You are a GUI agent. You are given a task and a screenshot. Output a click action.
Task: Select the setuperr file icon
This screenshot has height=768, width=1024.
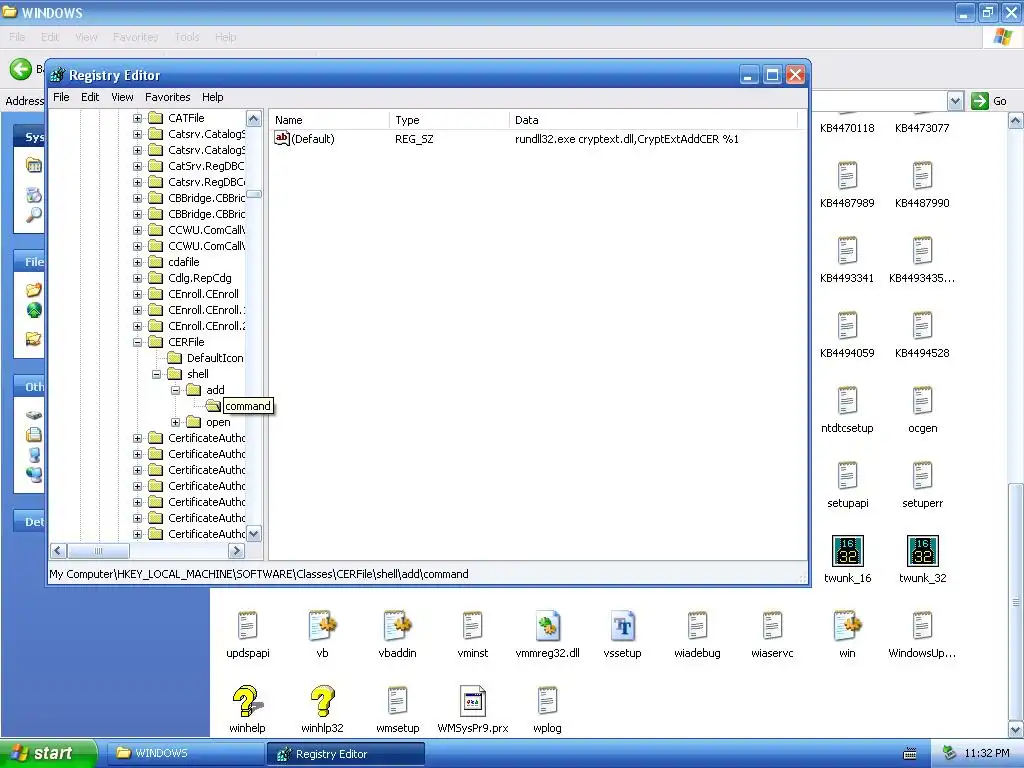coord(922,476)
